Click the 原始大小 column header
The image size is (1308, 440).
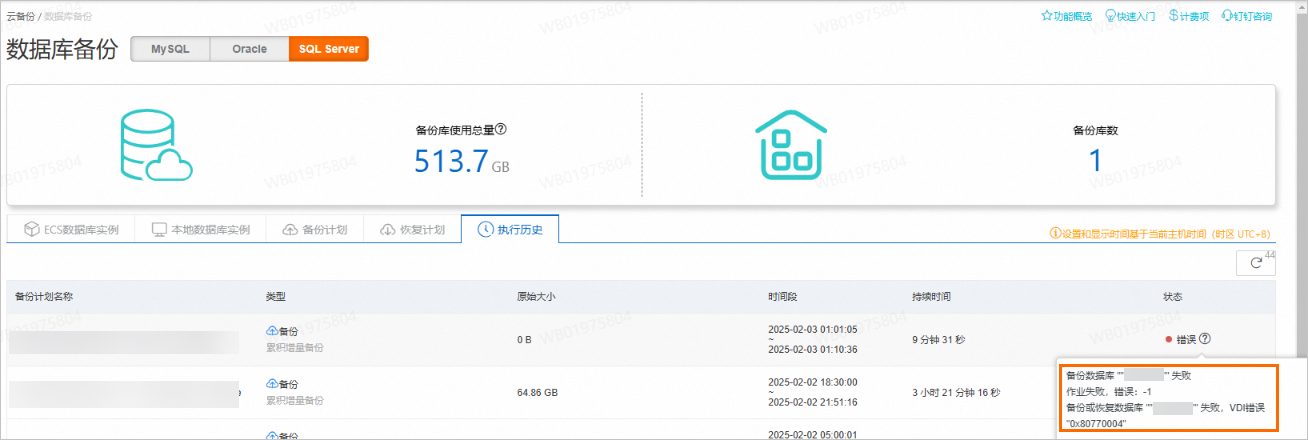coord(536,297)
